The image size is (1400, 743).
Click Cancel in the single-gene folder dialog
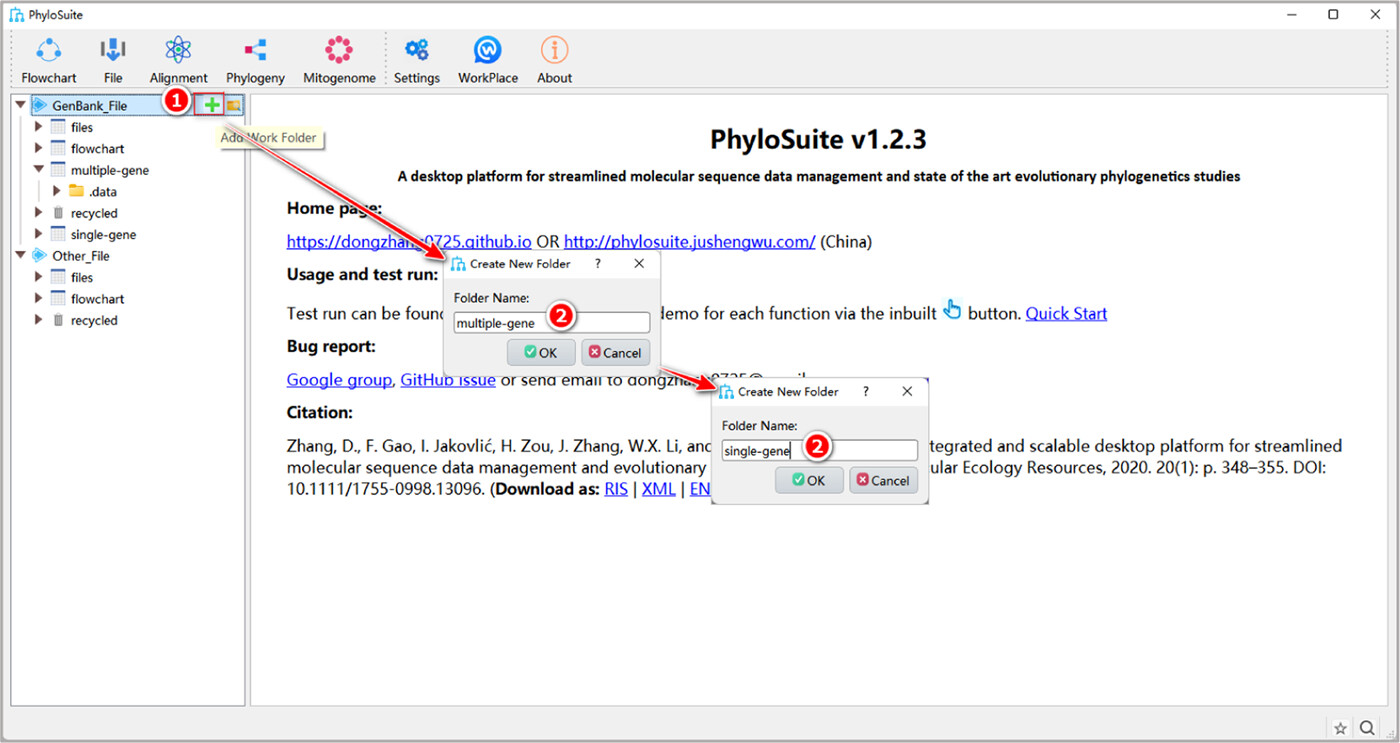[883, 480]
